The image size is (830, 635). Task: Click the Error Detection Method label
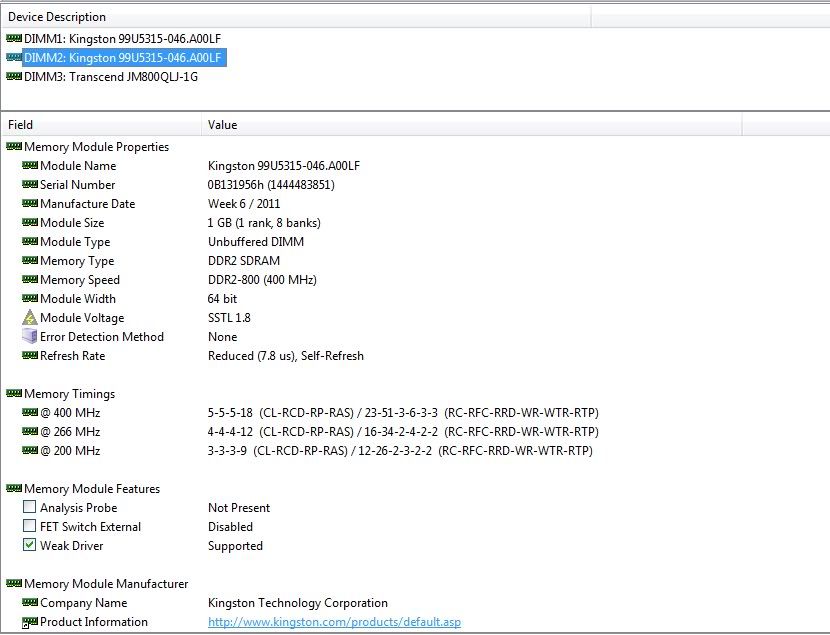click(x=102, y=337)
